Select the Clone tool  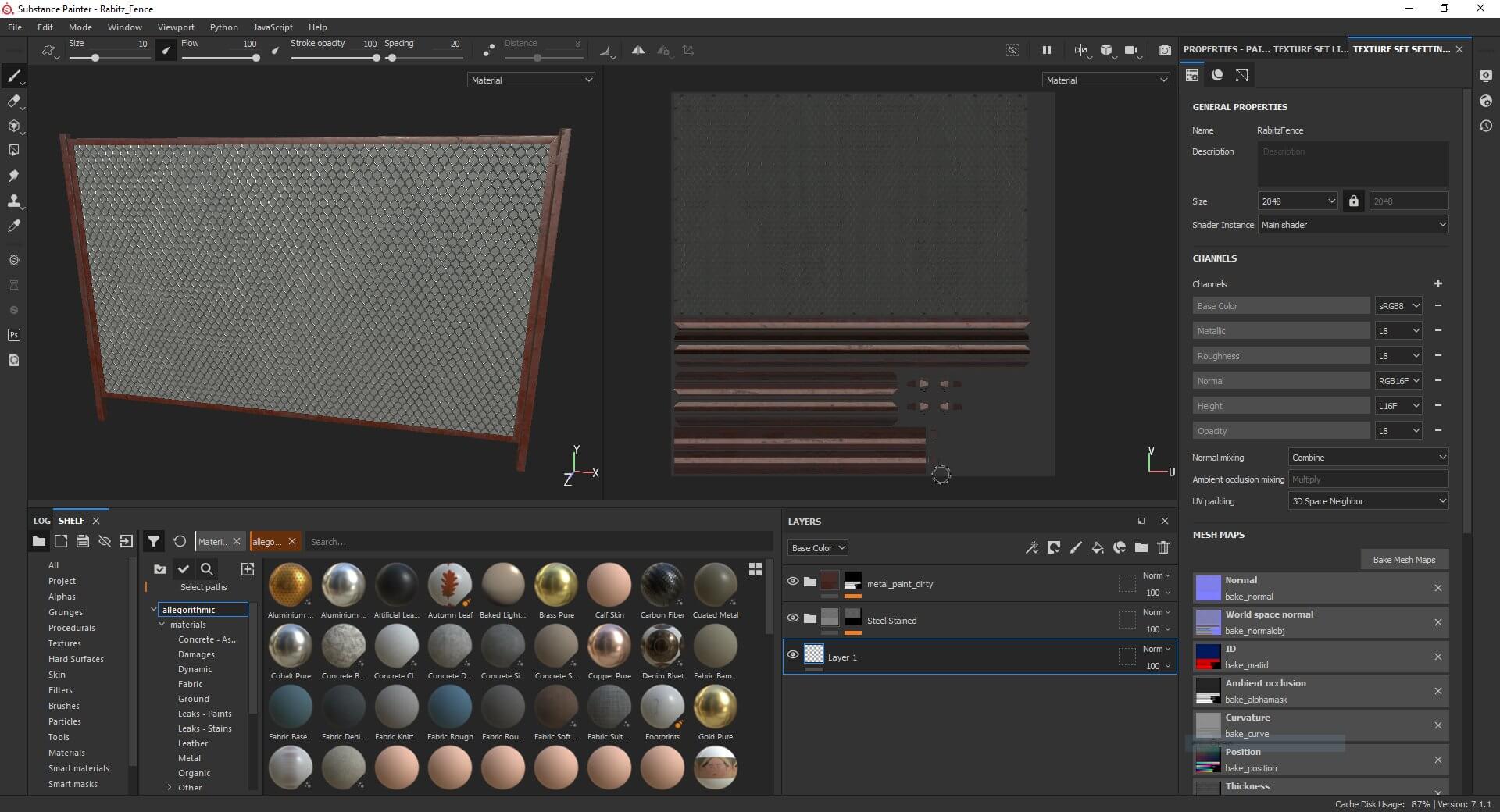click(x=13, y=201)
